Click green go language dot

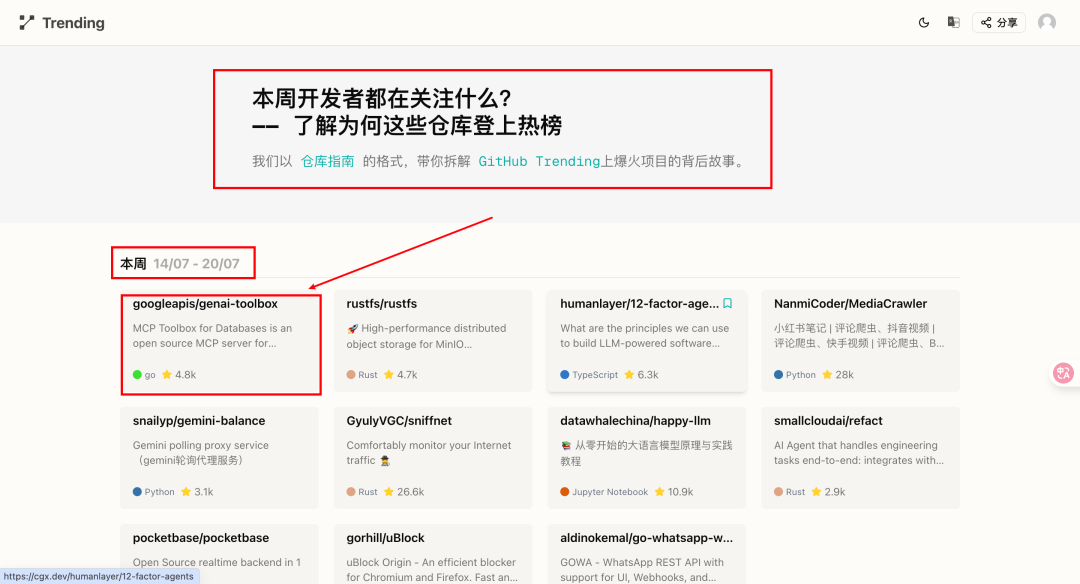pos(137,375)
